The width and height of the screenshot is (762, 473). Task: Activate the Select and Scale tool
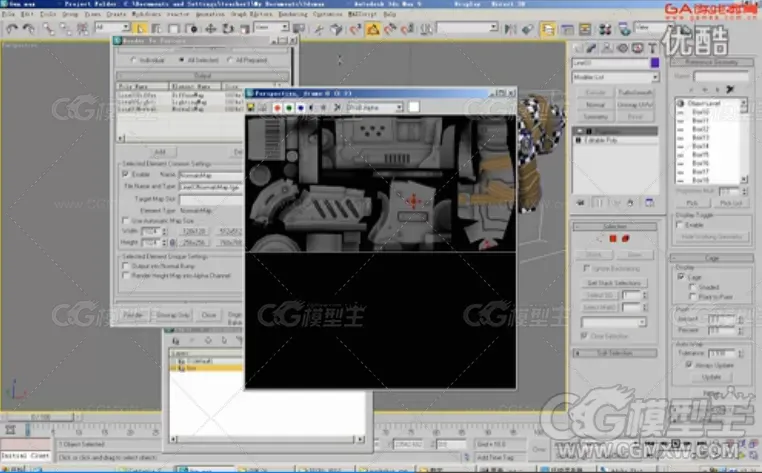244,29
